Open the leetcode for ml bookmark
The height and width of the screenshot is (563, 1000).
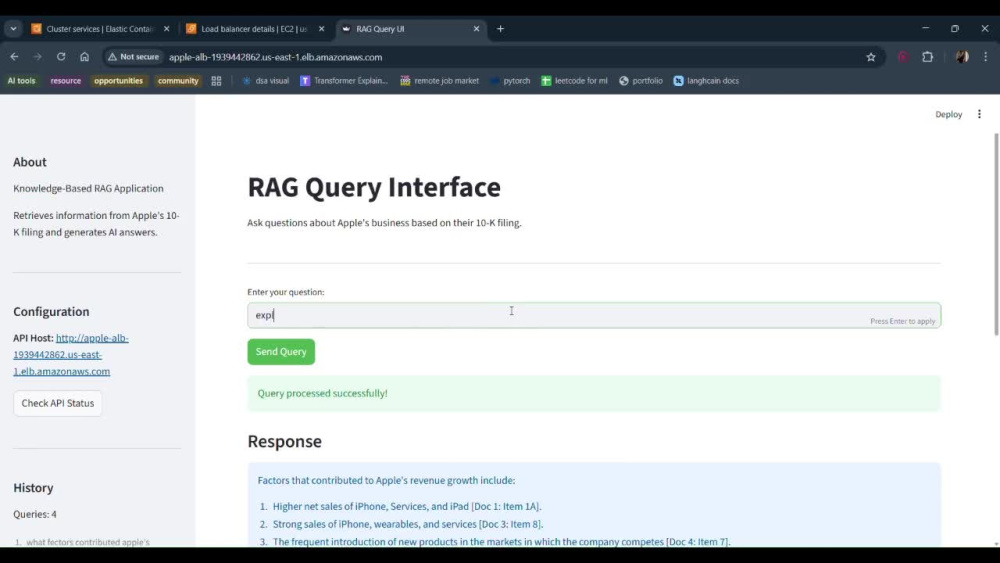coord(574,81)
